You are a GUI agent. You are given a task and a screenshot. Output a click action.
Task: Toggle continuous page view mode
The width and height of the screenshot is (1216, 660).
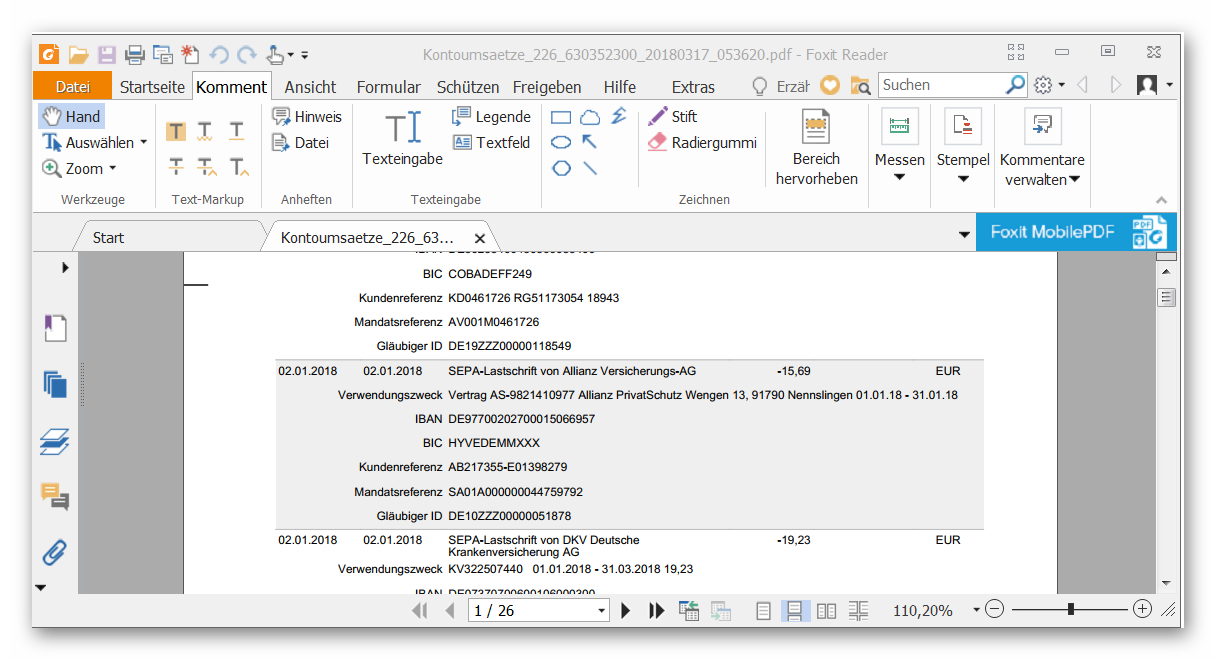tap(794, 610)
